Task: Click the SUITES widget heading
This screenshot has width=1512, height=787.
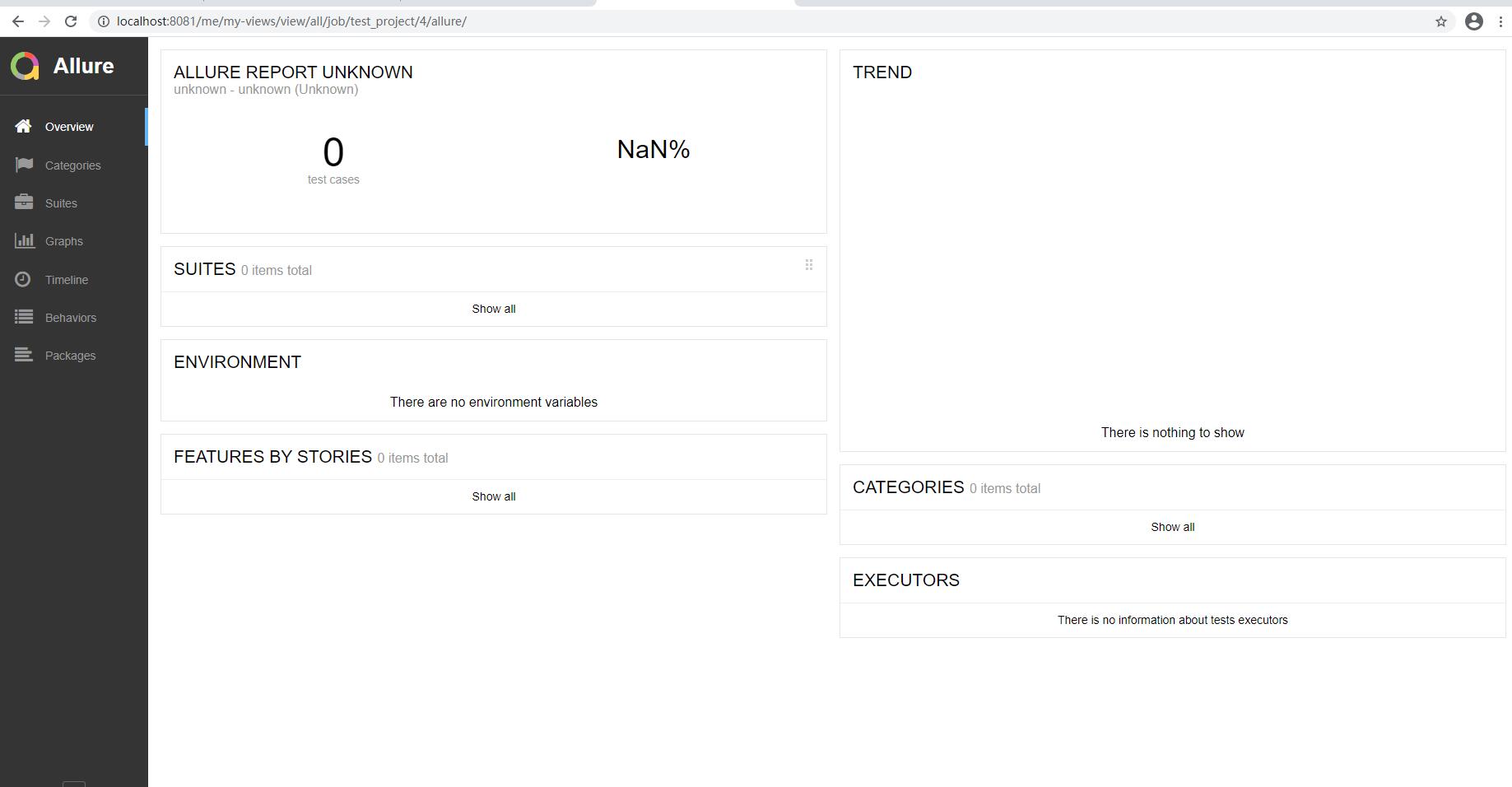Action: (x=205, y=269)
